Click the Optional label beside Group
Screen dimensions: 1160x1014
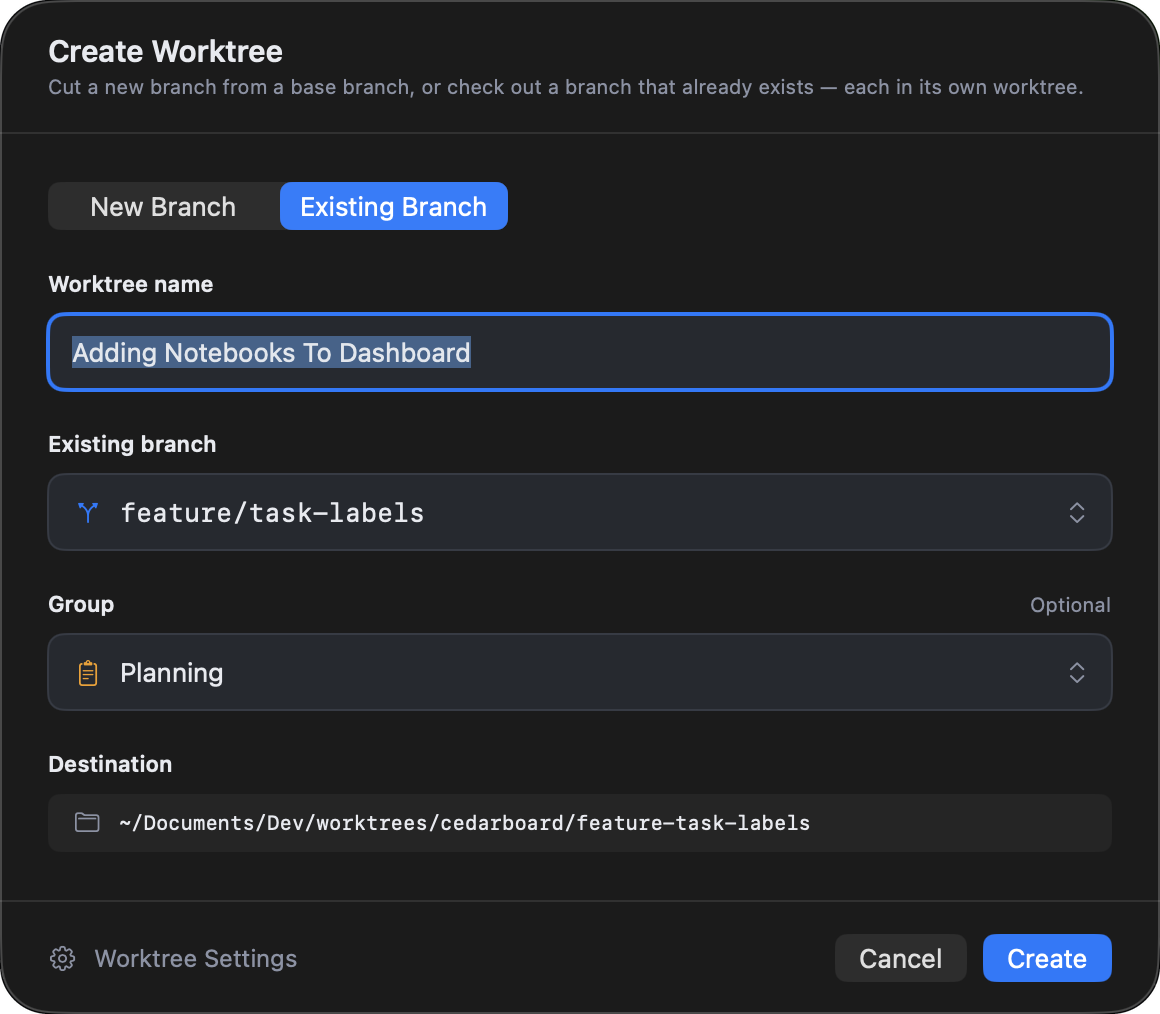[1070, 605]
